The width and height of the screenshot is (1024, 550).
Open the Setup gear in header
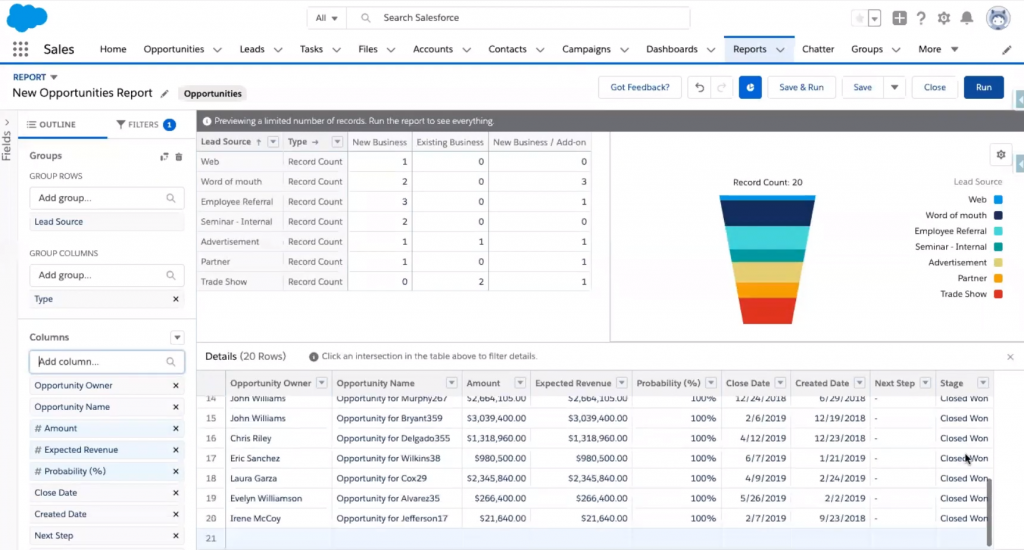944,18
